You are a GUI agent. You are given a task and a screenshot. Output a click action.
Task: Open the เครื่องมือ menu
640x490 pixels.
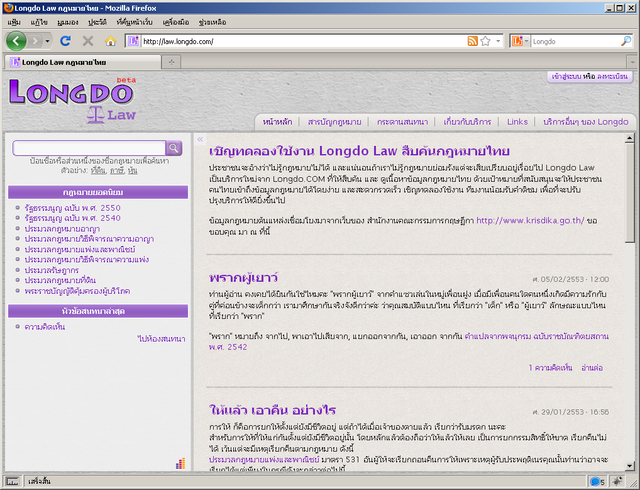tap(176, 22)
